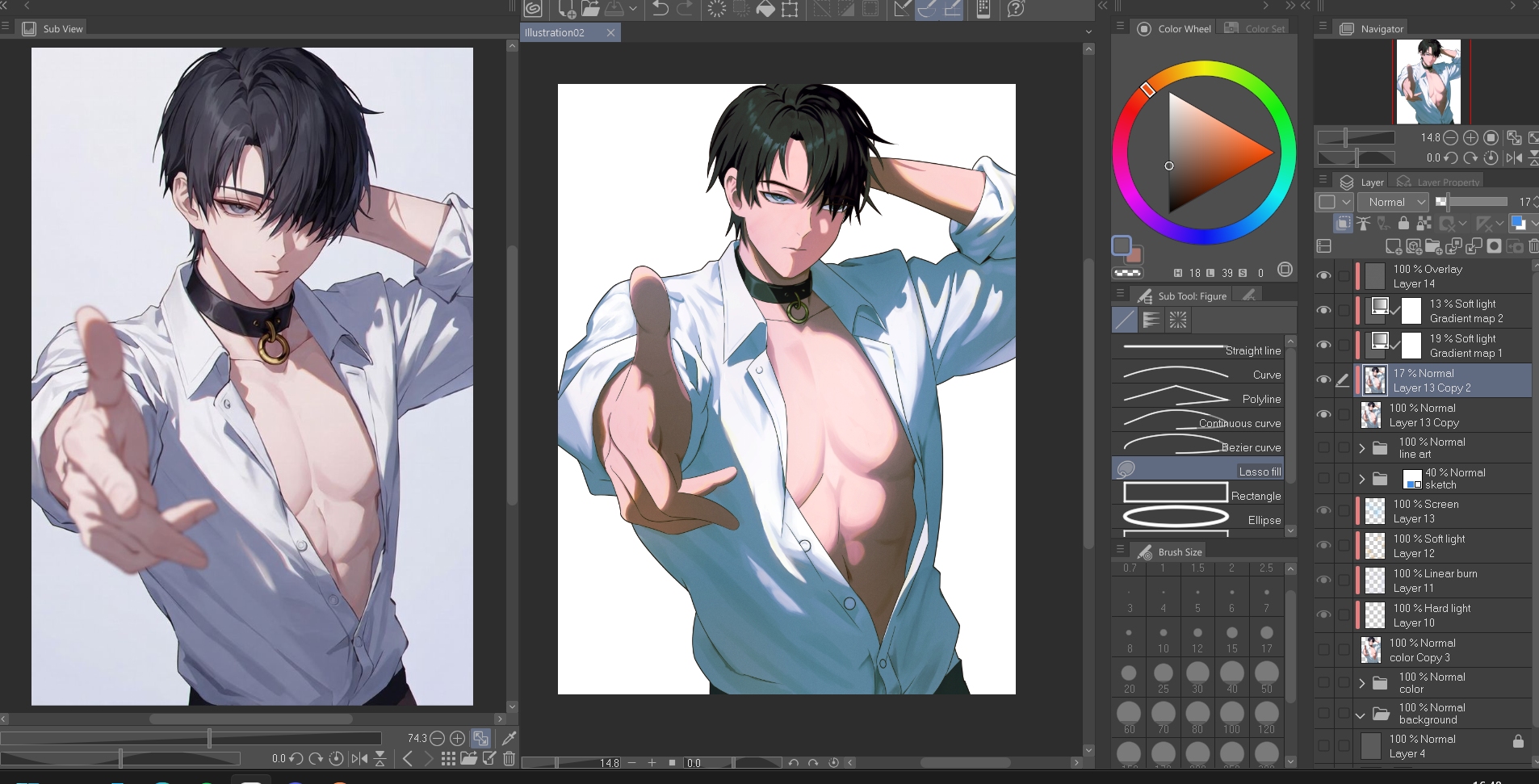The height and width of the screenshot is (784, 1539).
Task: Click the new raster layer icon
Action: (1394, 246)
